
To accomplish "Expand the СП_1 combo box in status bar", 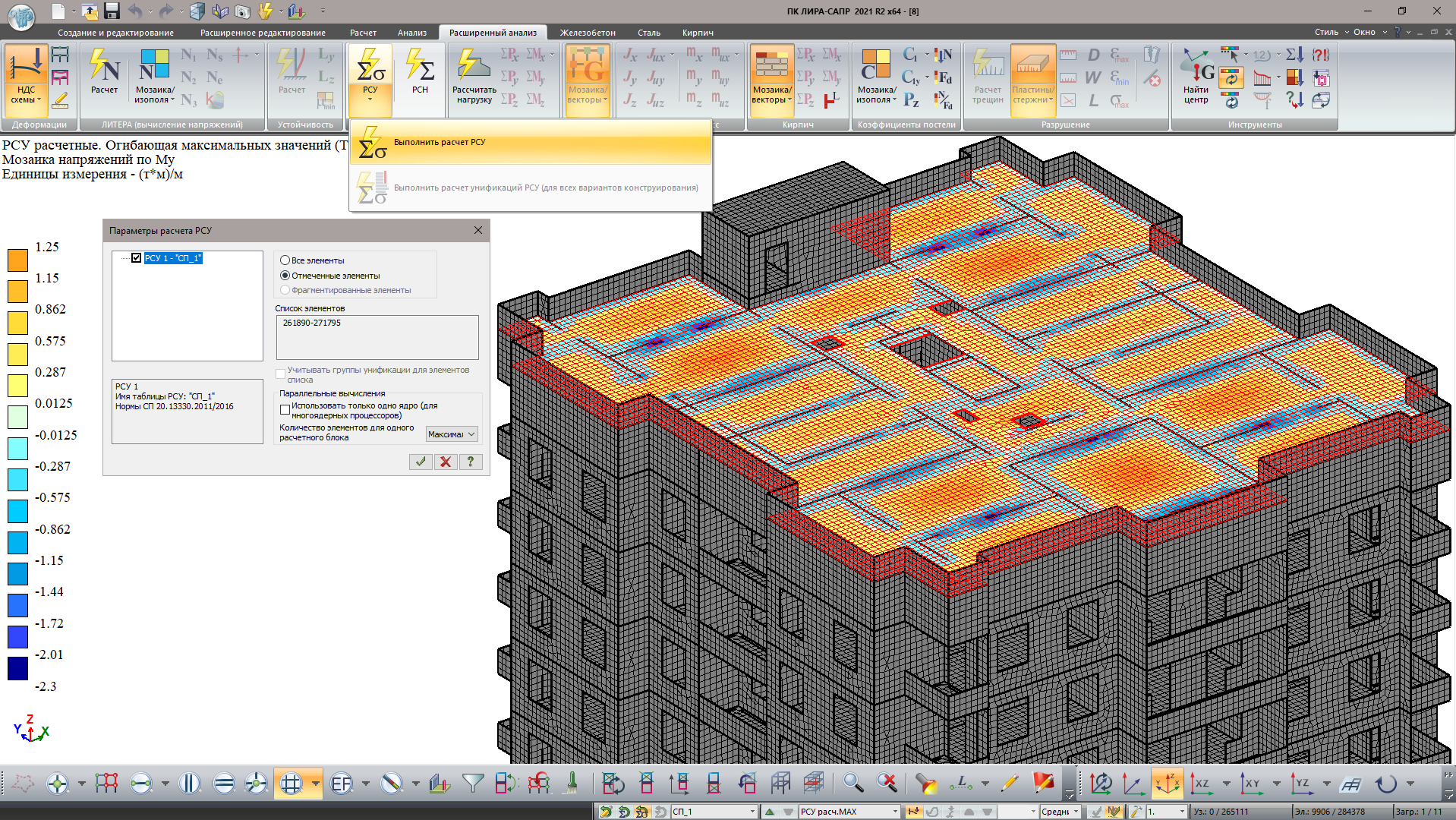I will pyautogui.click(x=752, y=812).
